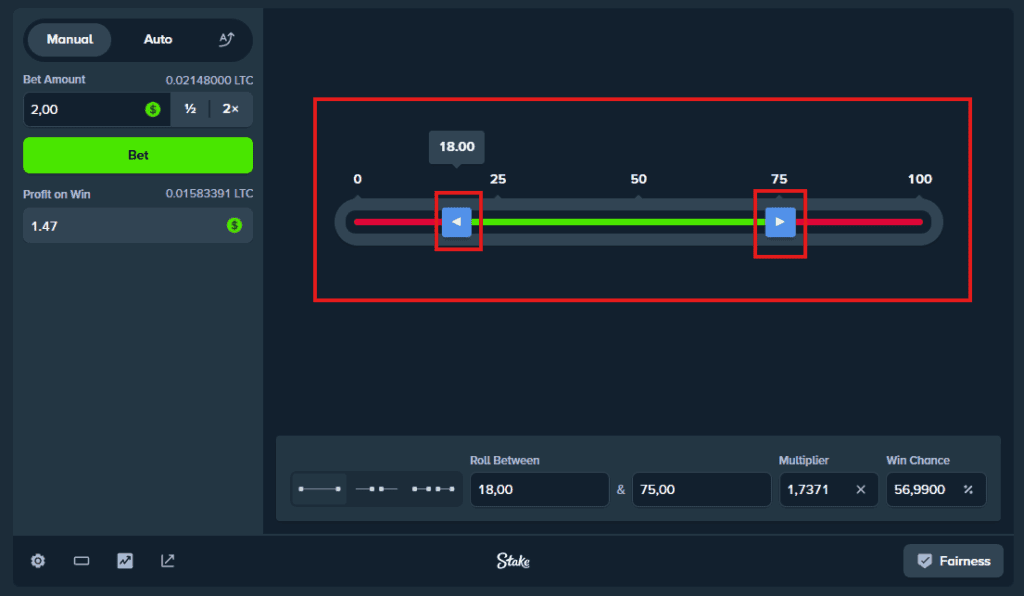Double the bet with 2× button
The height and width of the screenshot is (596, 1024).
(x=231, y=110)
